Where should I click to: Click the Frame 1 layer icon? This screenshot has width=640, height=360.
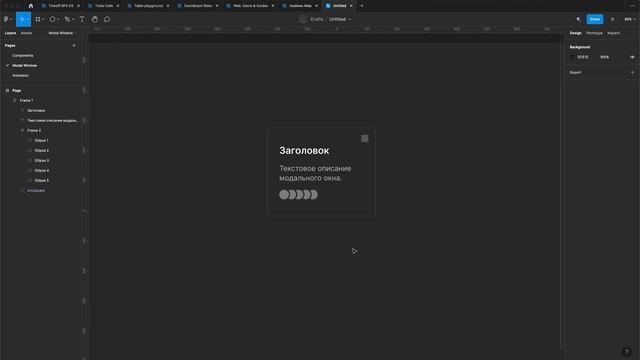click(x=15, y=100)
